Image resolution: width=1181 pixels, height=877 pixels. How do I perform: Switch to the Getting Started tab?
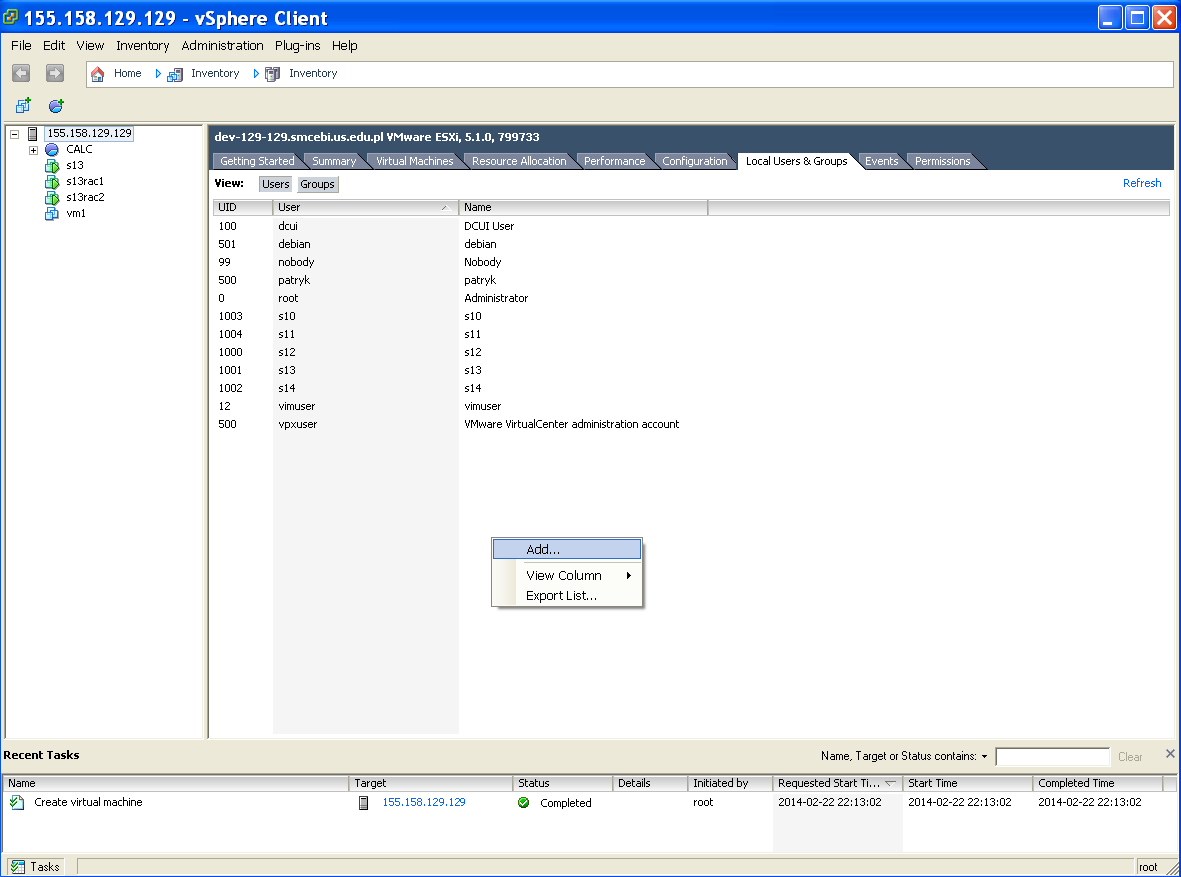point(257,161)
